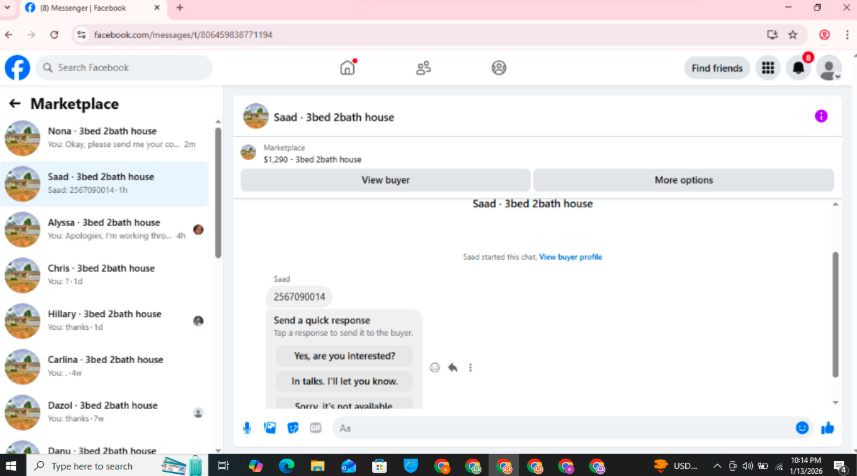This screenshot has width=857, height=476.
Task: Send 'Yes, are you interested?' quick response
Action: pos(344,356)
